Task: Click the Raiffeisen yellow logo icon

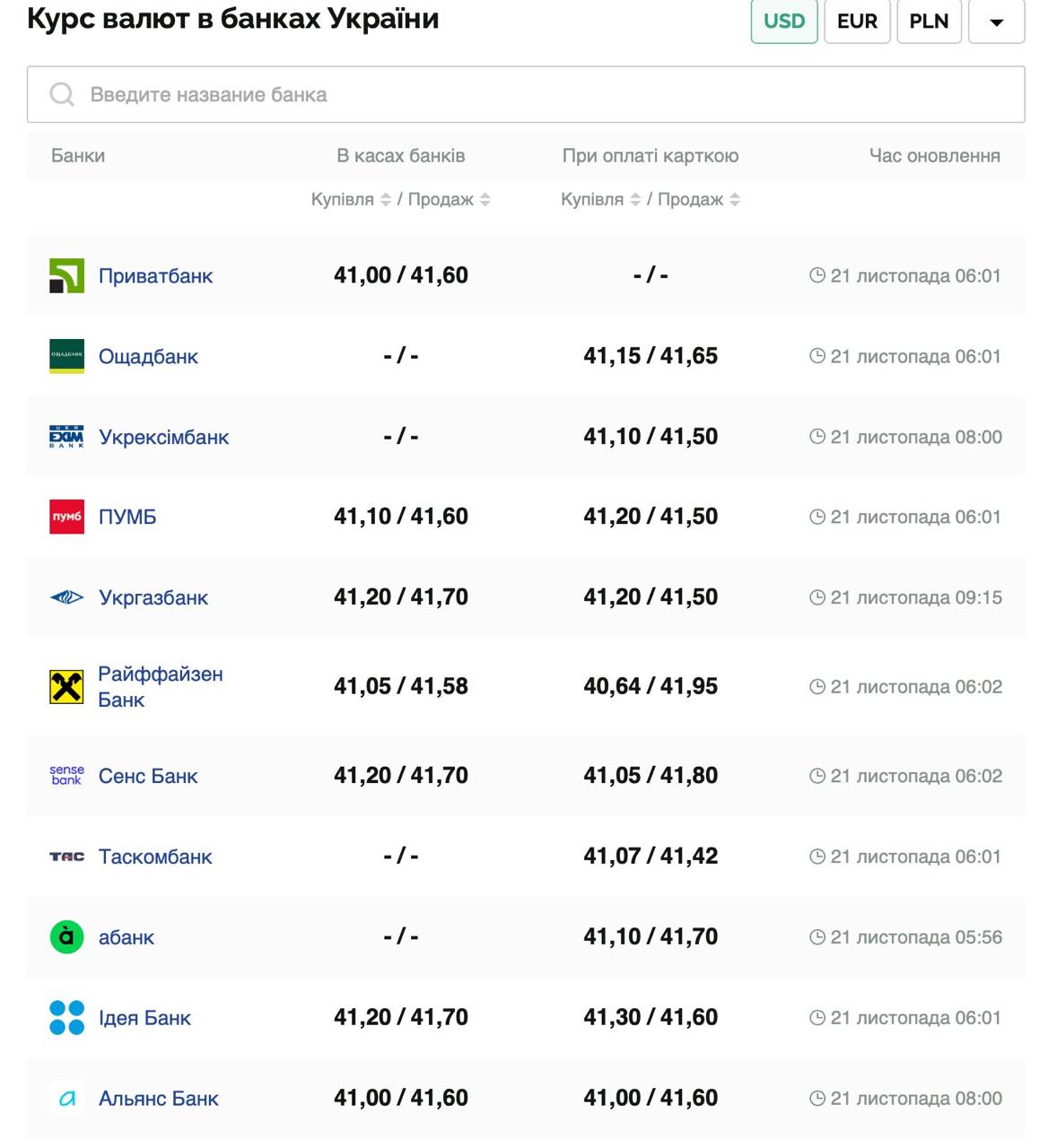Action: point(66,687)
